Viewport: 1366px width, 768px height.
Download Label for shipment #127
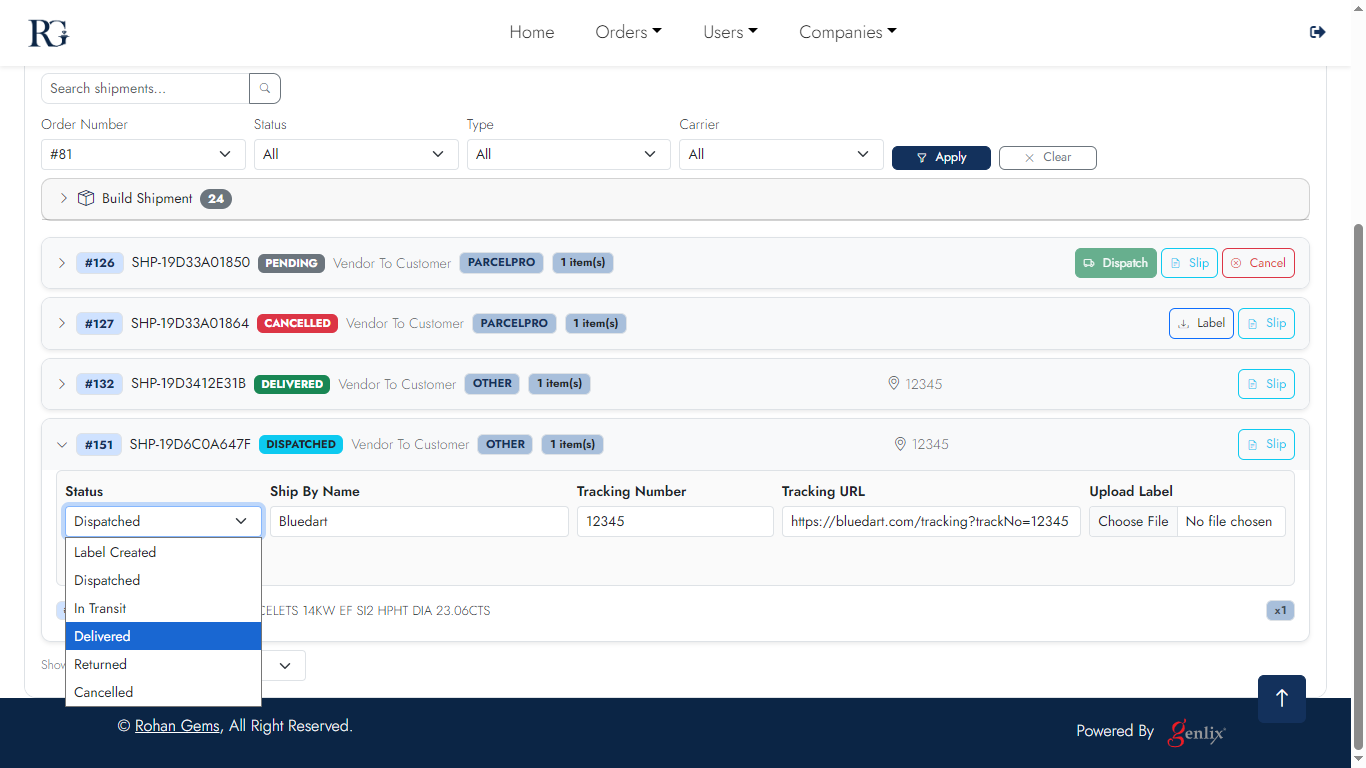1200,323
